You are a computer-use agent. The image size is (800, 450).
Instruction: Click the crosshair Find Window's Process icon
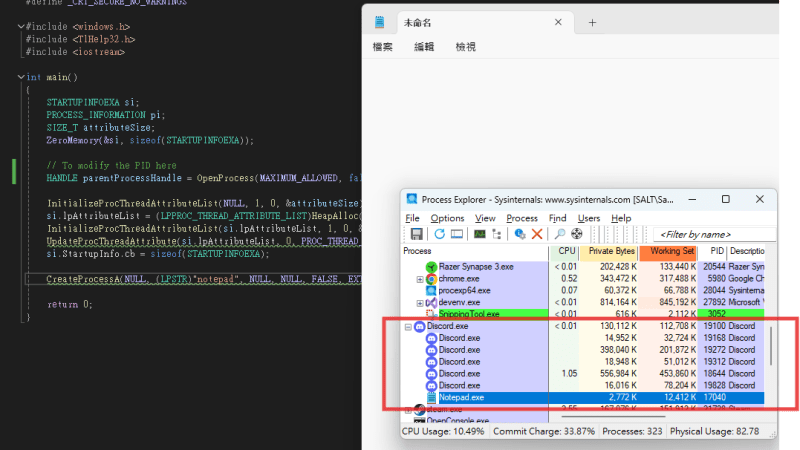[577, 234]
